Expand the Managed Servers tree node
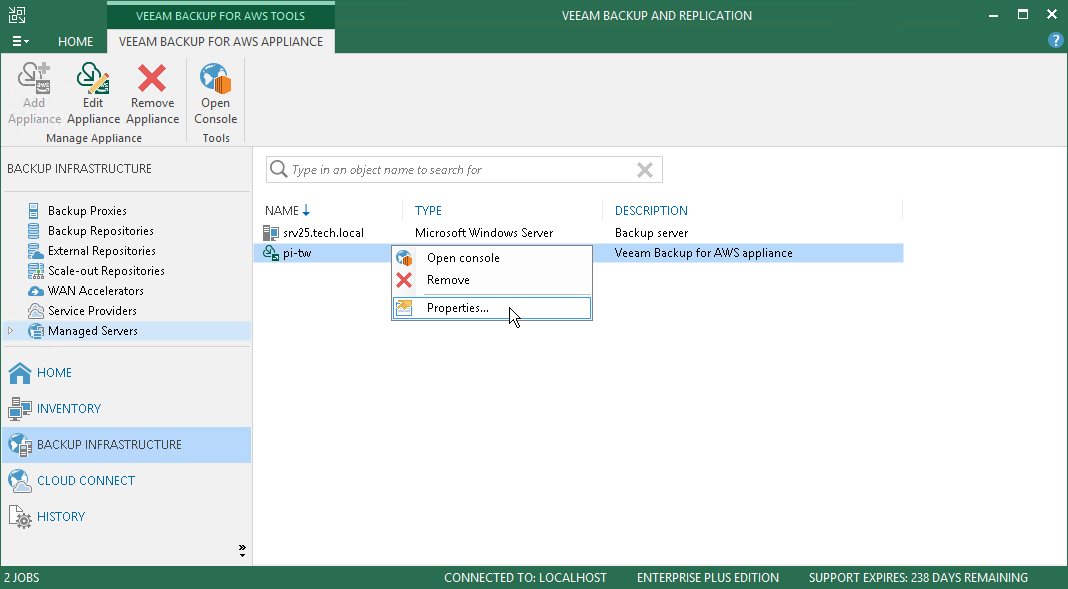 (10, 331)
